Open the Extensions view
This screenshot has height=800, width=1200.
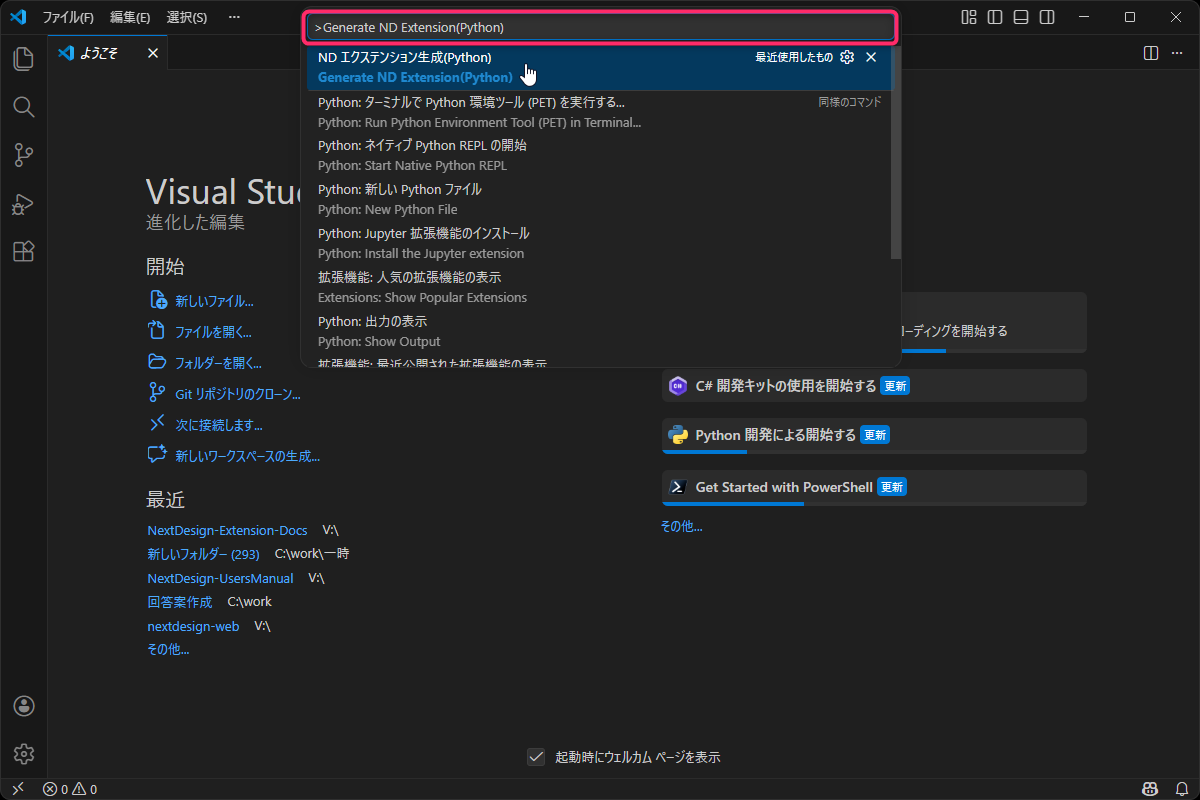[23, 251]
